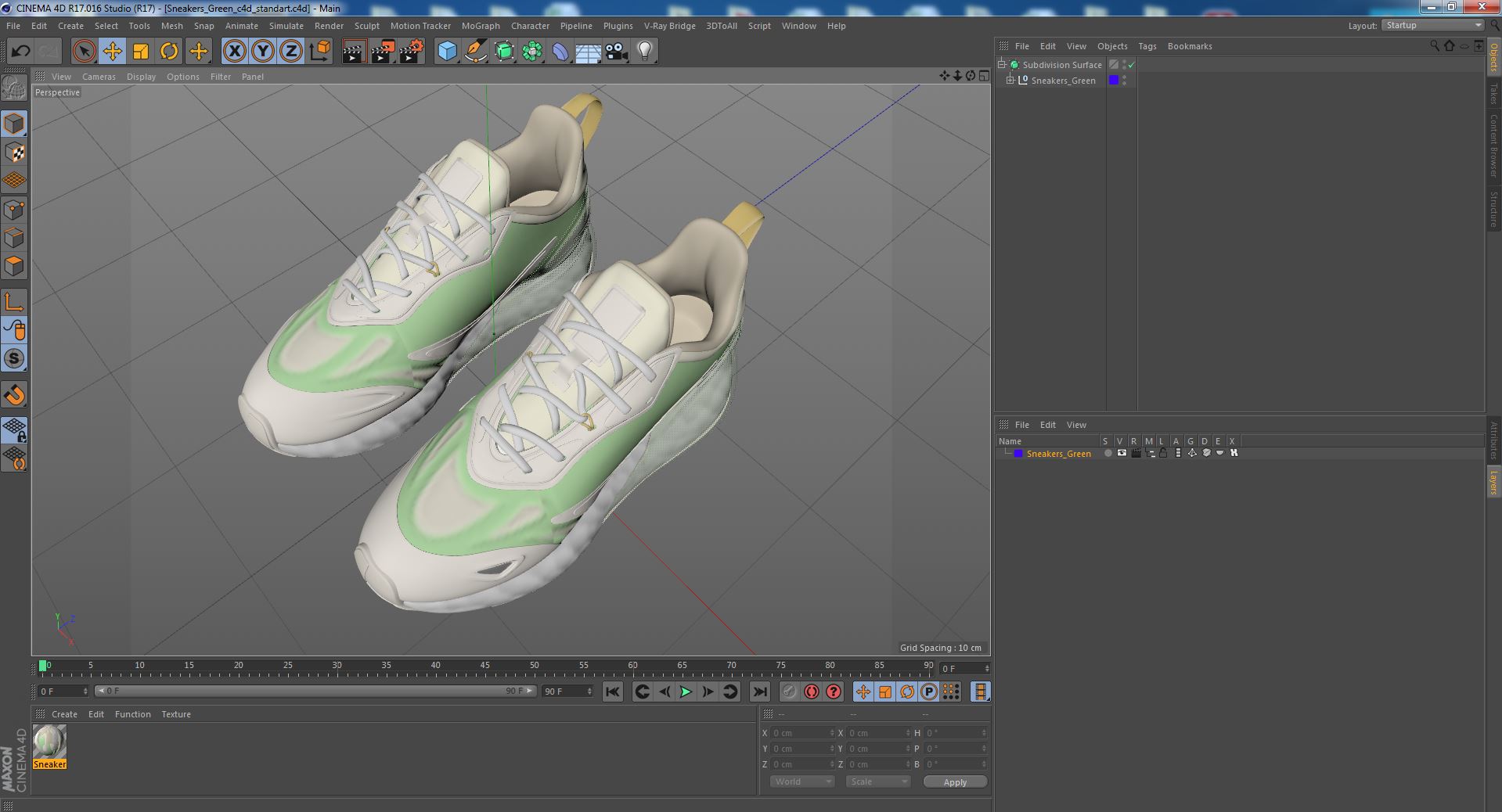This screenshot has width=1502, height=812.
Task: Click Sneakers_Green layer color swatch
Action: click(x=1018, y=454)
